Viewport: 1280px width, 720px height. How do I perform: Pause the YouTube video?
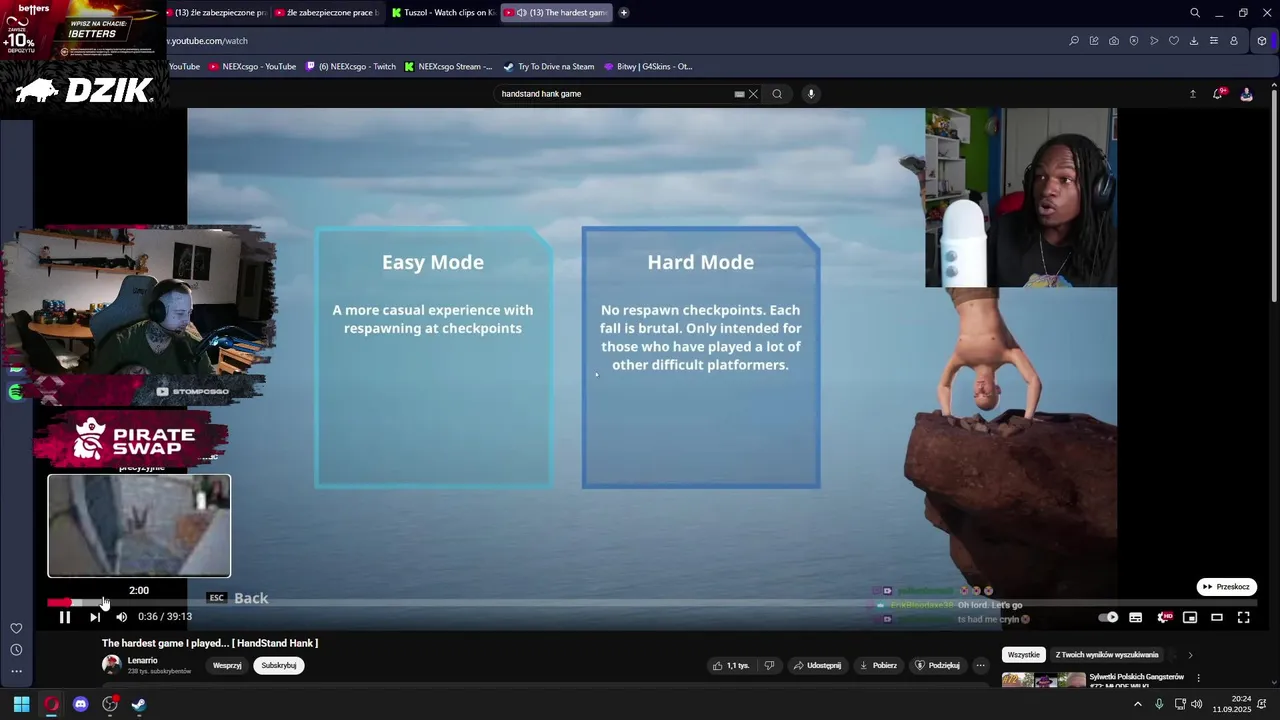pos(65,617)
